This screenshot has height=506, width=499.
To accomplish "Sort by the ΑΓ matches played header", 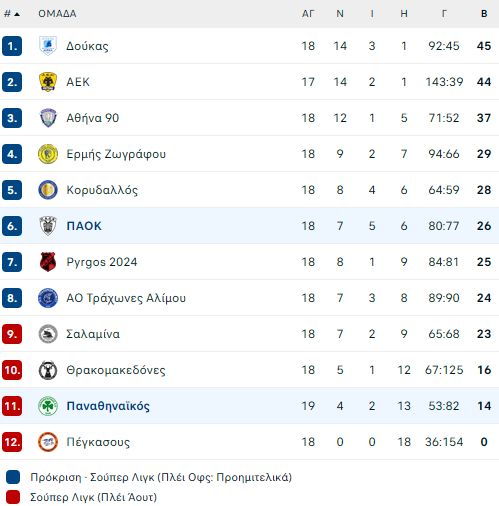I will (308, 14).
